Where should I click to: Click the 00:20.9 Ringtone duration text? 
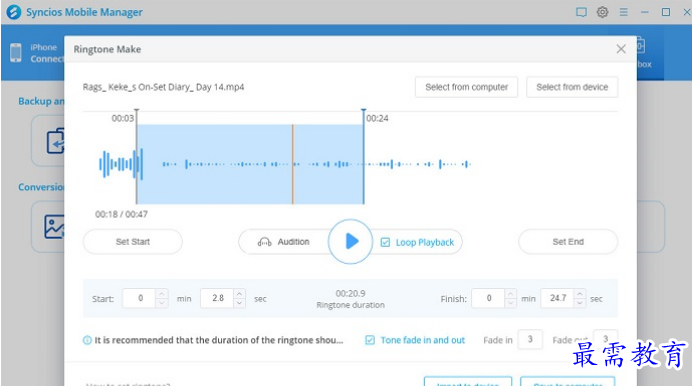[x=351, y=299]
